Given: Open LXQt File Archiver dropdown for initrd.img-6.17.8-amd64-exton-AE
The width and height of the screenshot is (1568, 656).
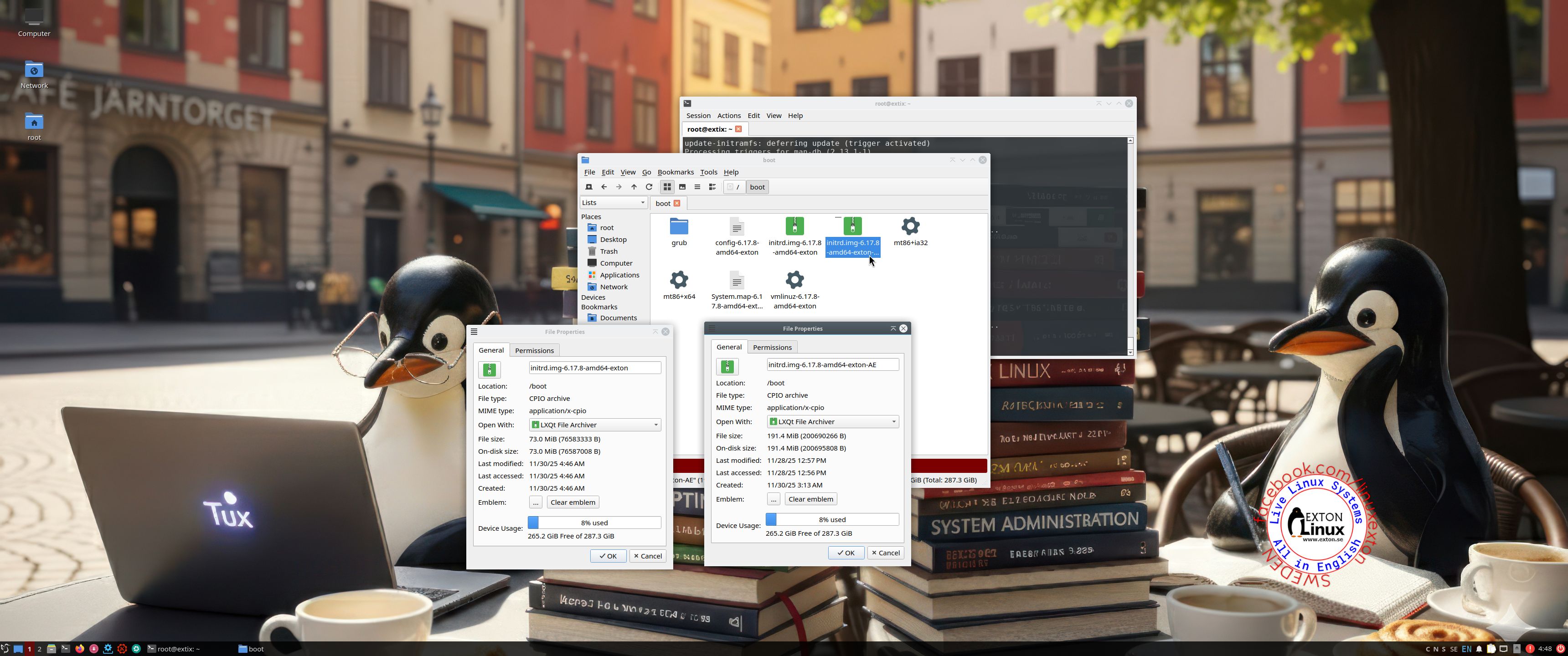Looking at the screenshot, I should pos(833,422).
